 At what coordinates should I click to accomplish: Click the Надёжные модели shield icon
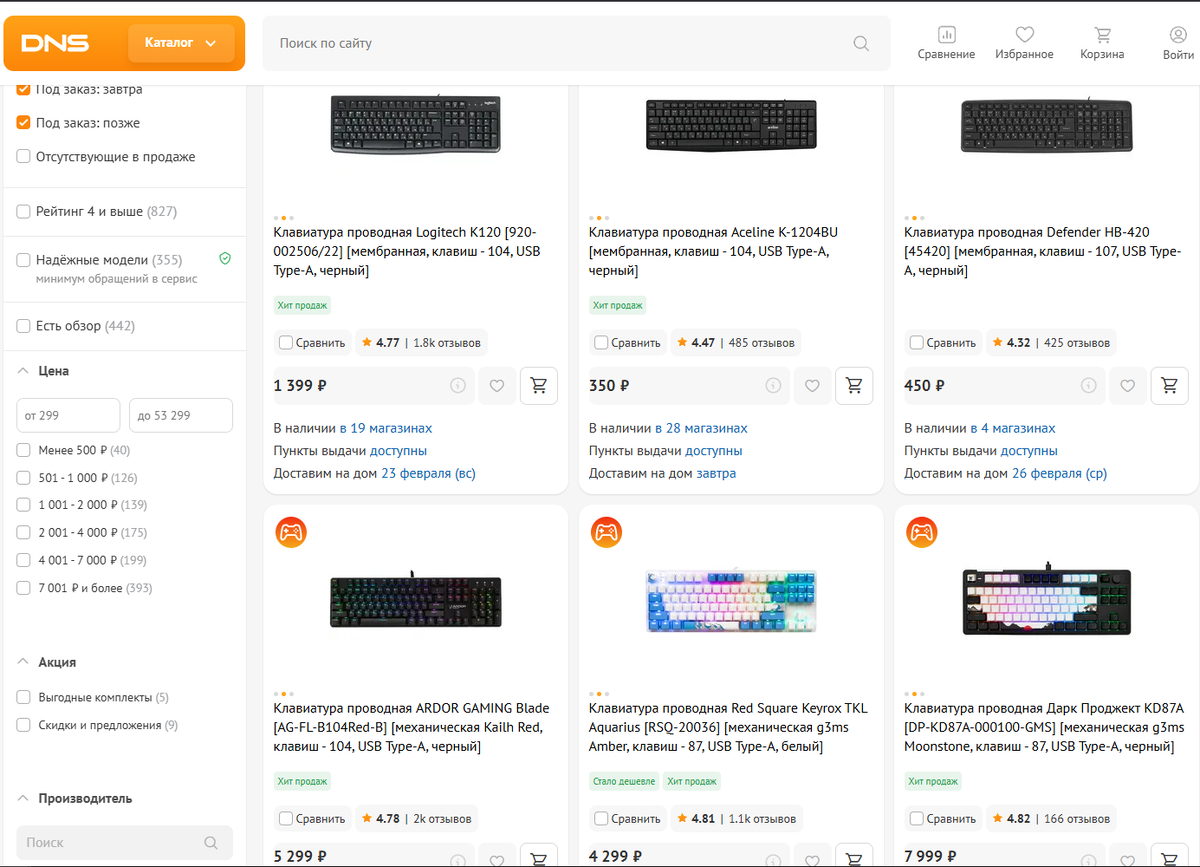point(225,259)
